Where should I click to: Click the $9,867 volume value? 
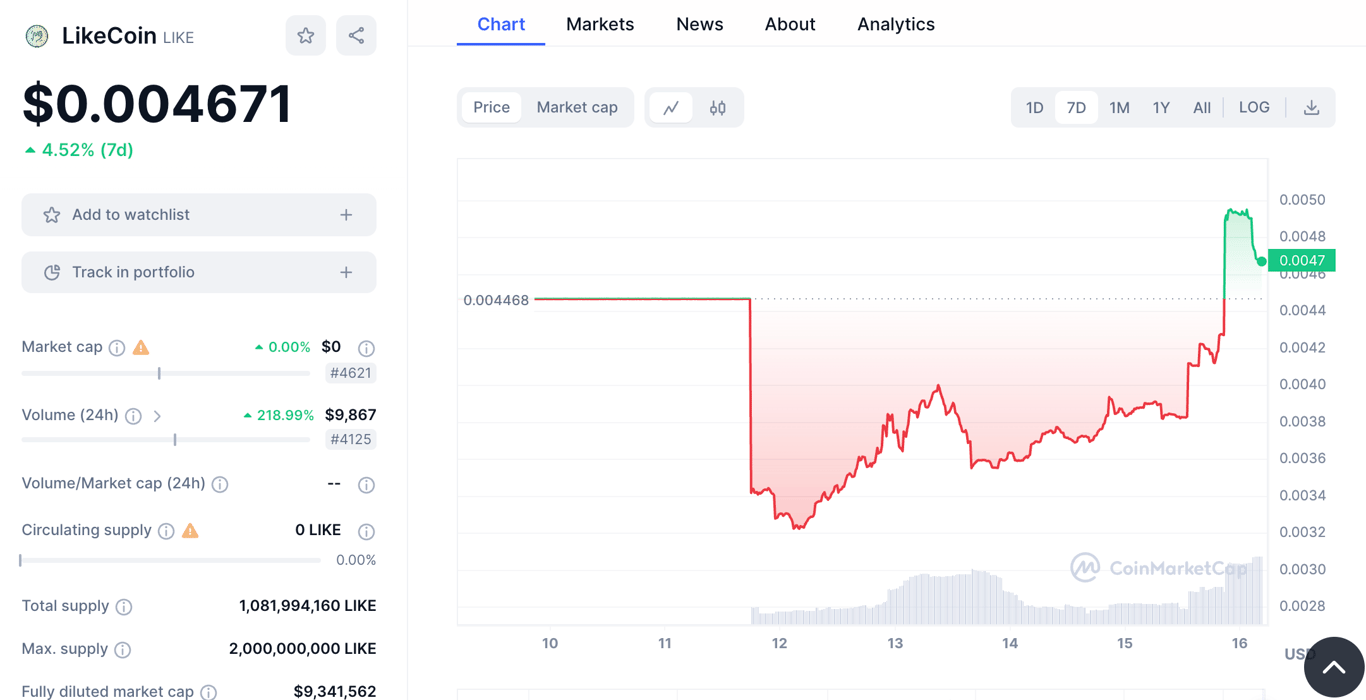(x=351, y=415)
